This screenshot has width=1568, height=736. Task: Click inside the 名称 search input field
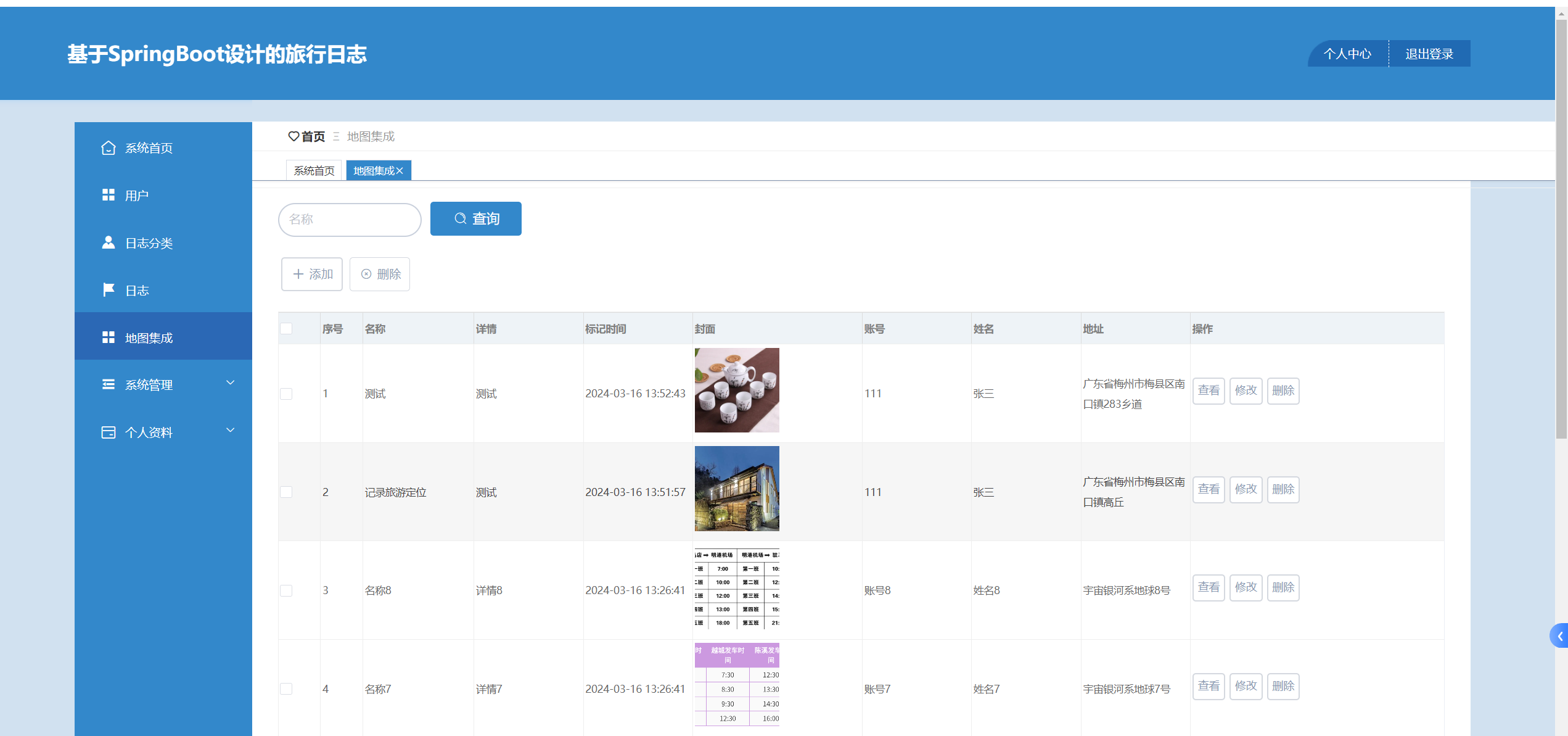349,219
